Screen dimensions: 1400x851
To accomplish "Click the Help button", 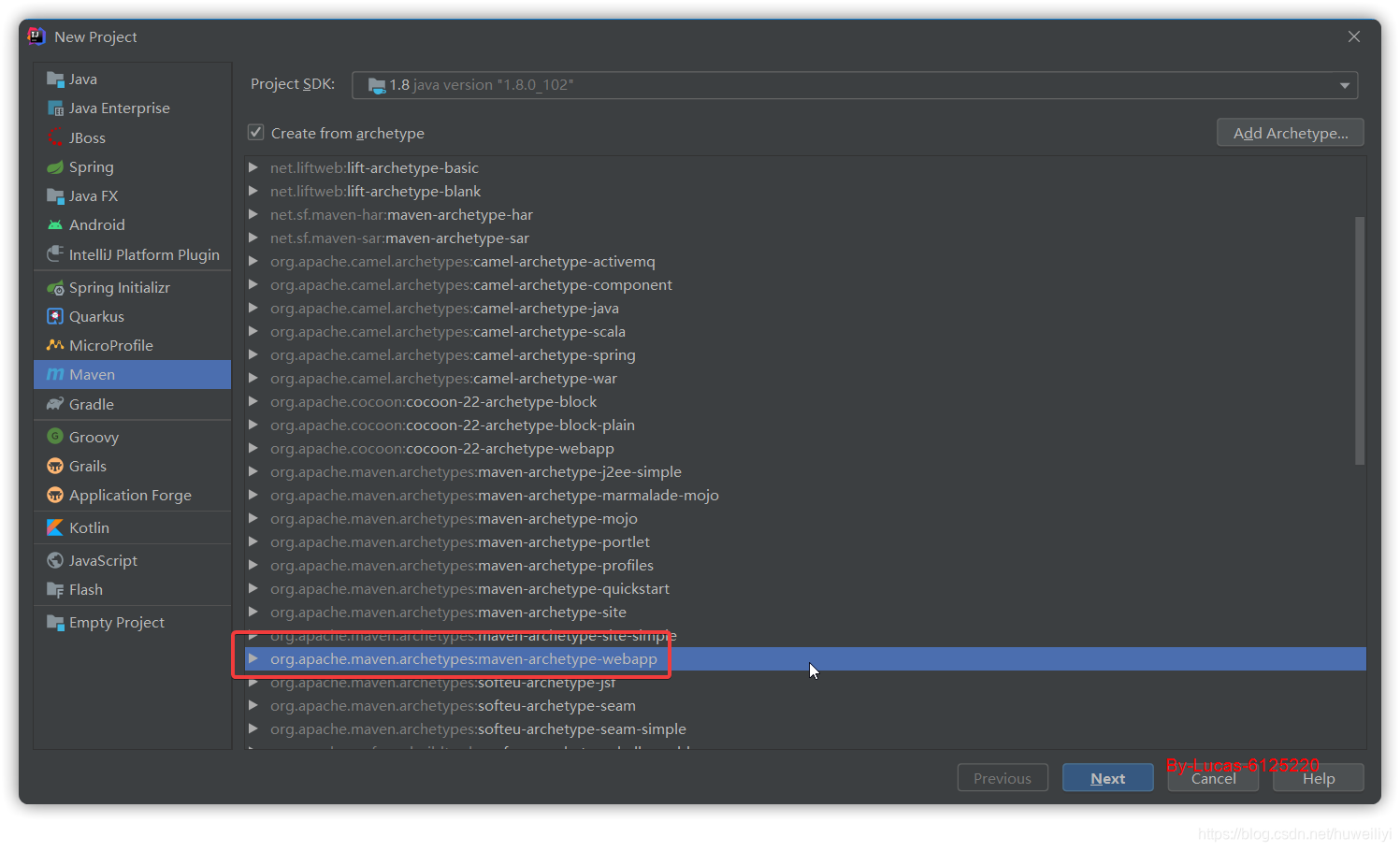I will [x=1319, y=778].
